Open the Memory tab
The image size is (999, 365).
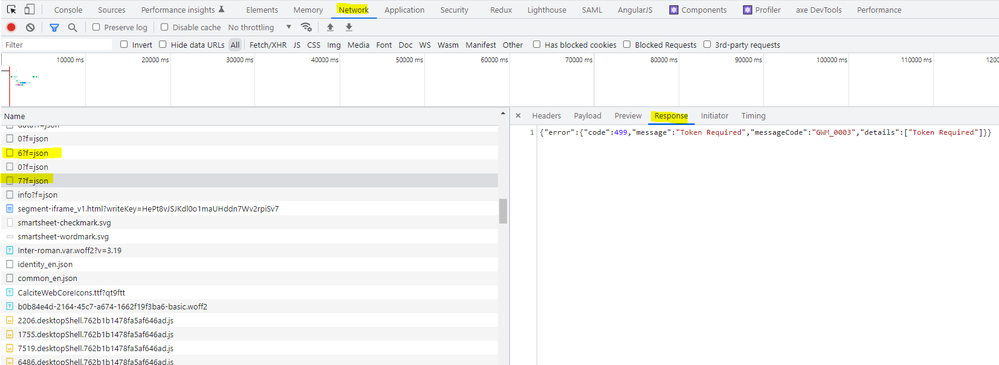click(308, 10)
